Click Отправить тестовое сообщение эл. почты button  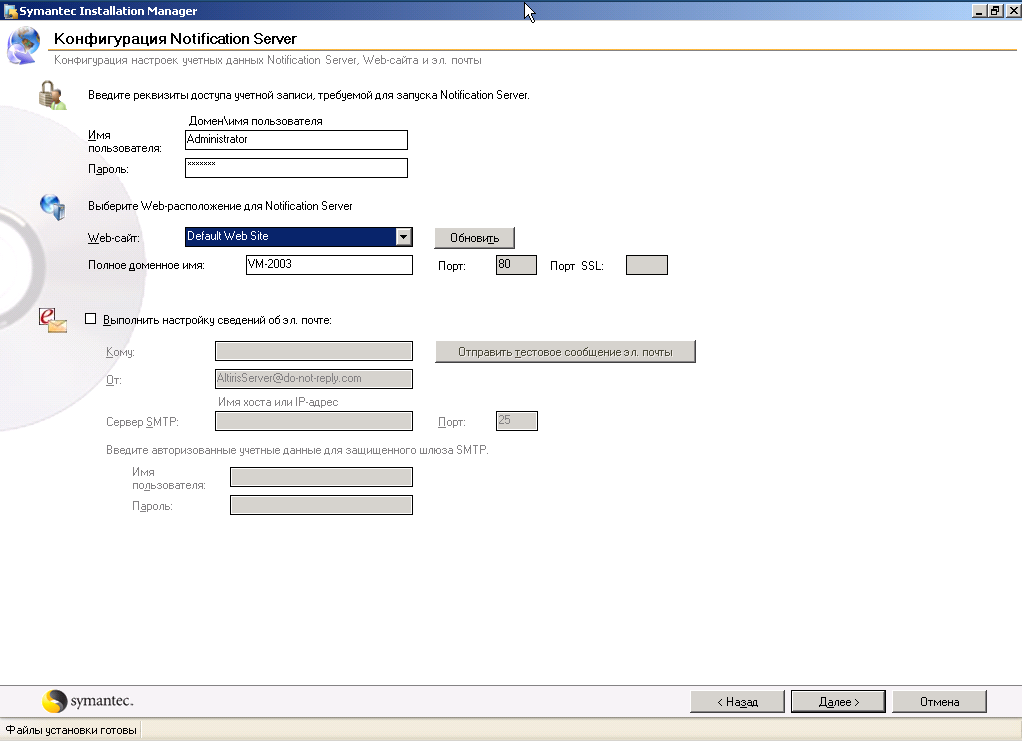tap(565, 351)
